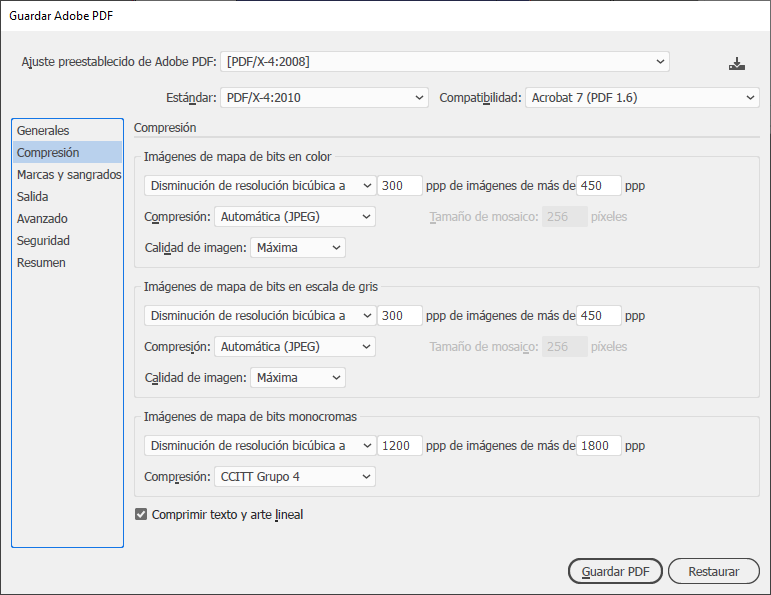Click grayscale Tamaño de mosaico field

click(564, 346)
